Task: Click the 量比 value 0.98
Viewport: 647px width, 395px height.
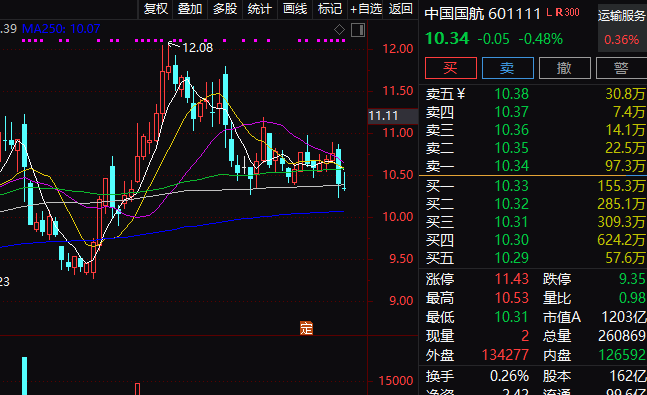Action: [632, 298]
